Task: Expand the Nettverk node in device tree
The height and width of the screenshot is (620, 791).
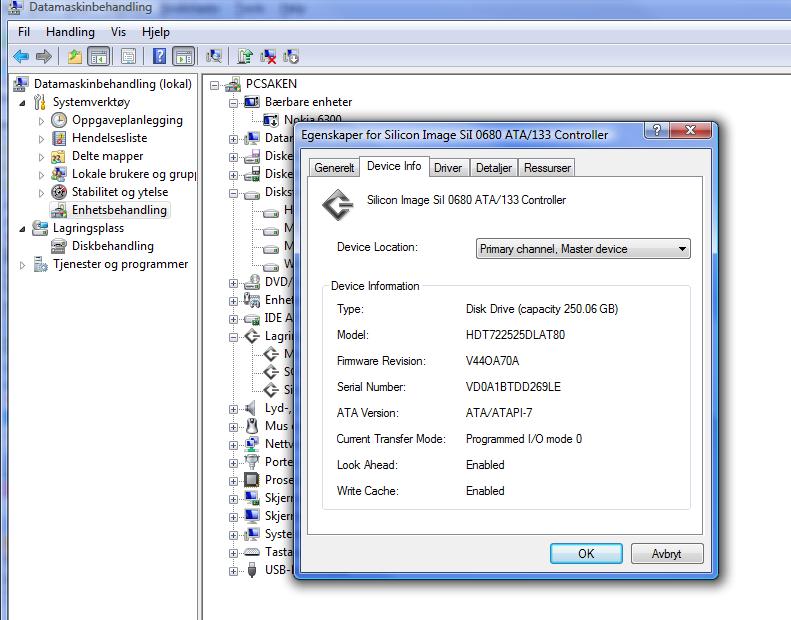Action: 233,445
